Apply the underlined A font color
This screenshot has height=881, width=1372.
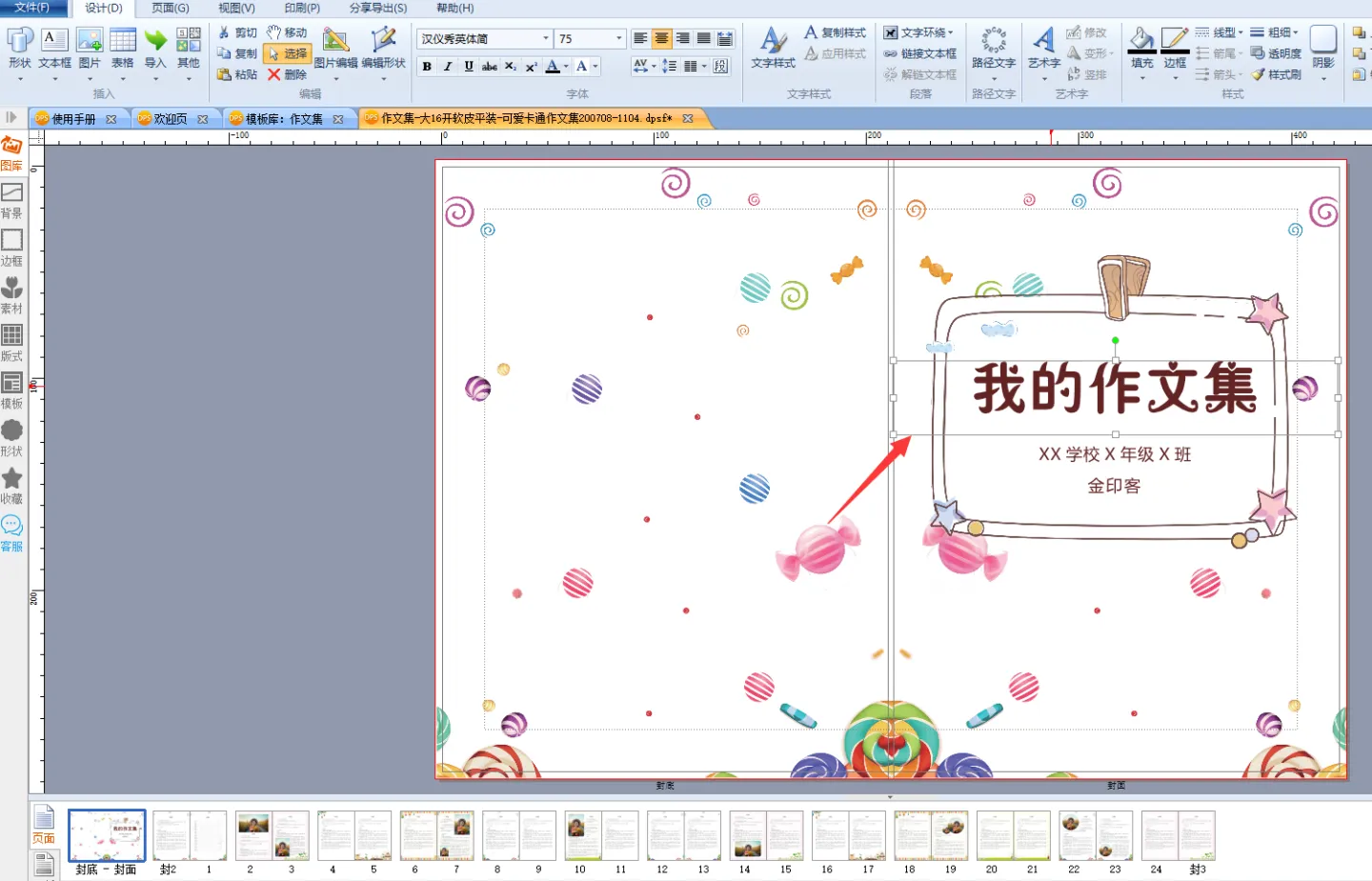pyautogui.click(x=553, y=67)
